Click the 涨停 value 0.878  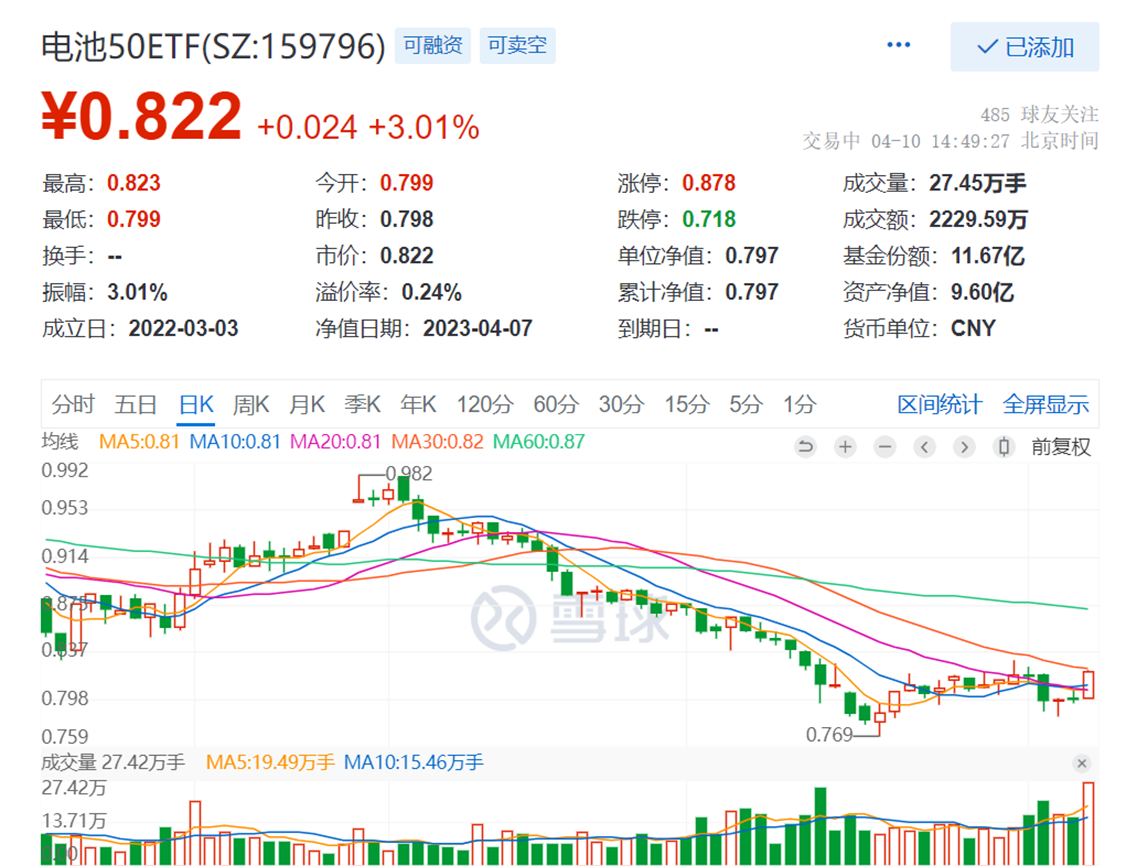tap(709, 183)
